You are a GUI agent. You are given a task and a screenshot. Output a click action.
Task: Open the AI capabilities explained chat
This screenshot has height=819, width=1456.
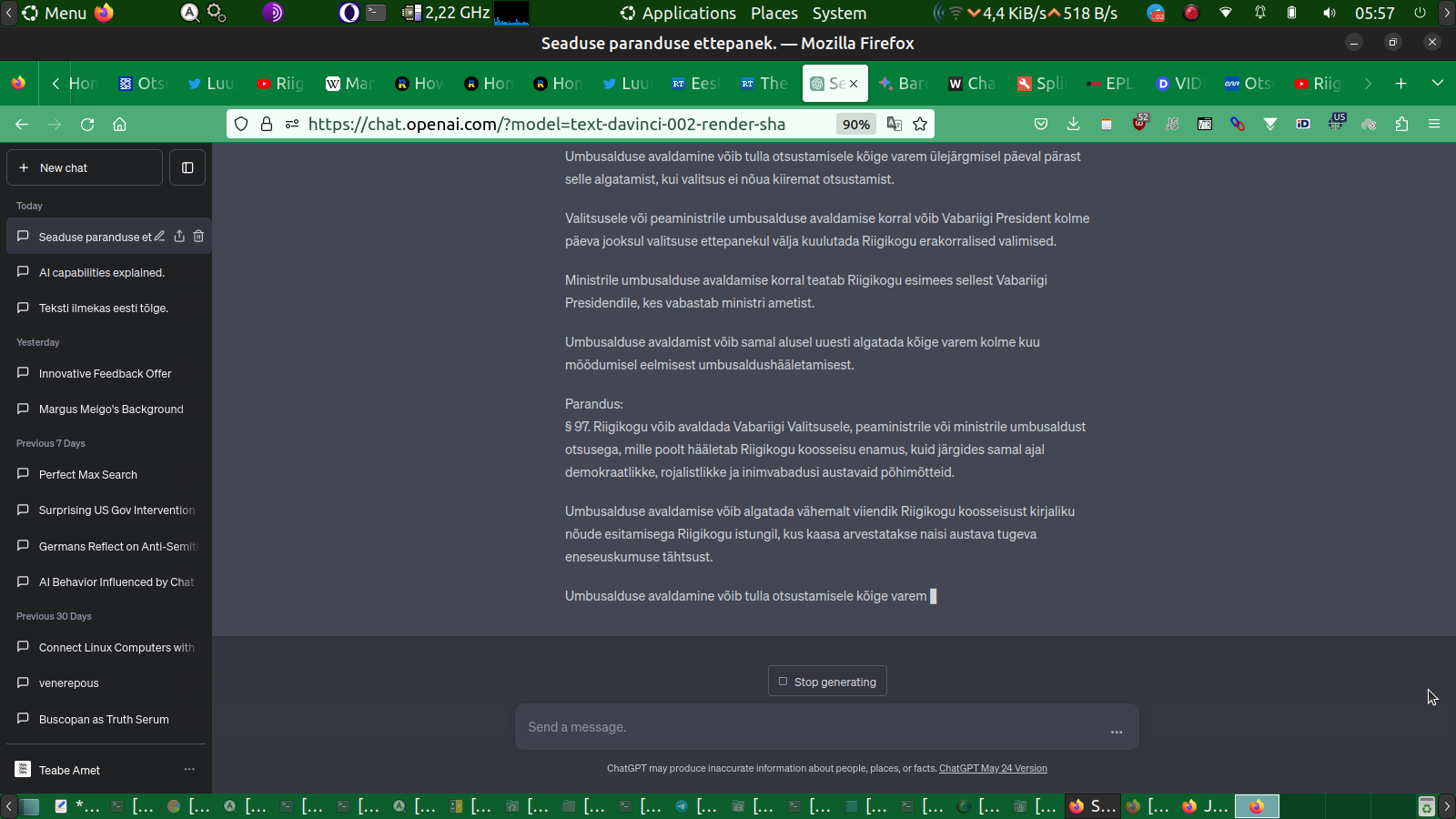click(106, 272)
